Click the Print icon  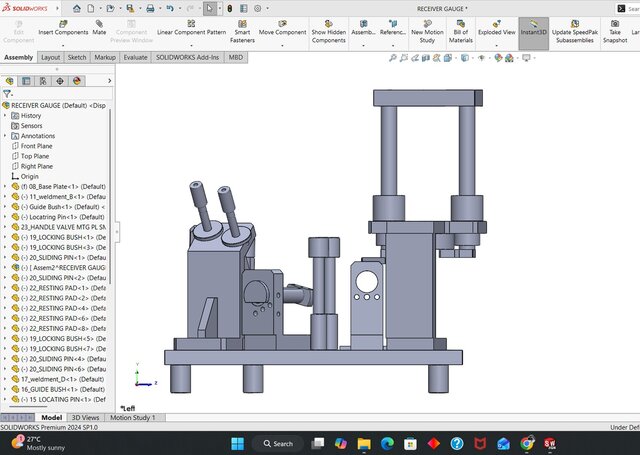(x=150, y=8)
